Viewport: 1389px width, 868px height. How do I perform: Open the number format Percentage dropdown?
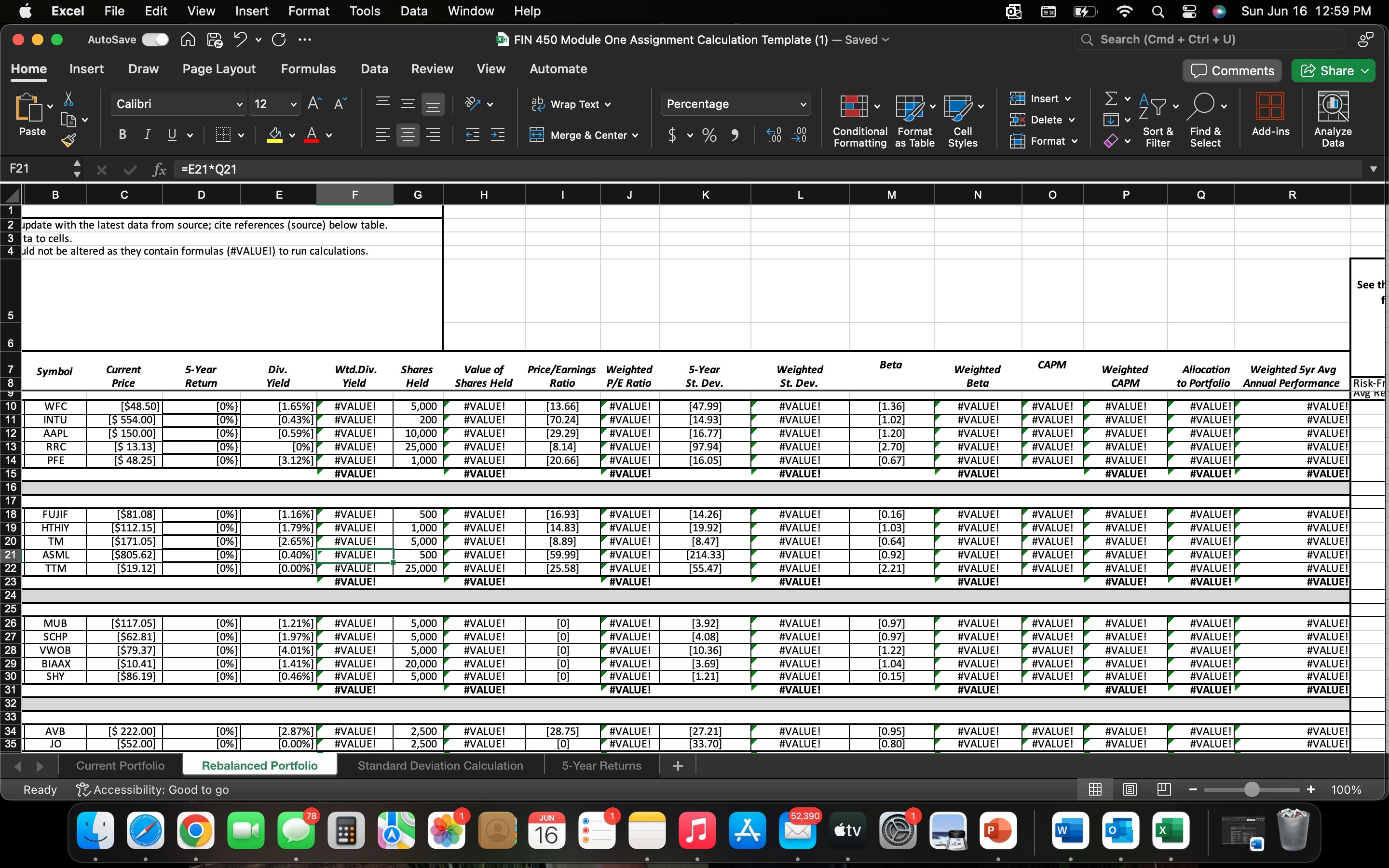pos(803,104)
